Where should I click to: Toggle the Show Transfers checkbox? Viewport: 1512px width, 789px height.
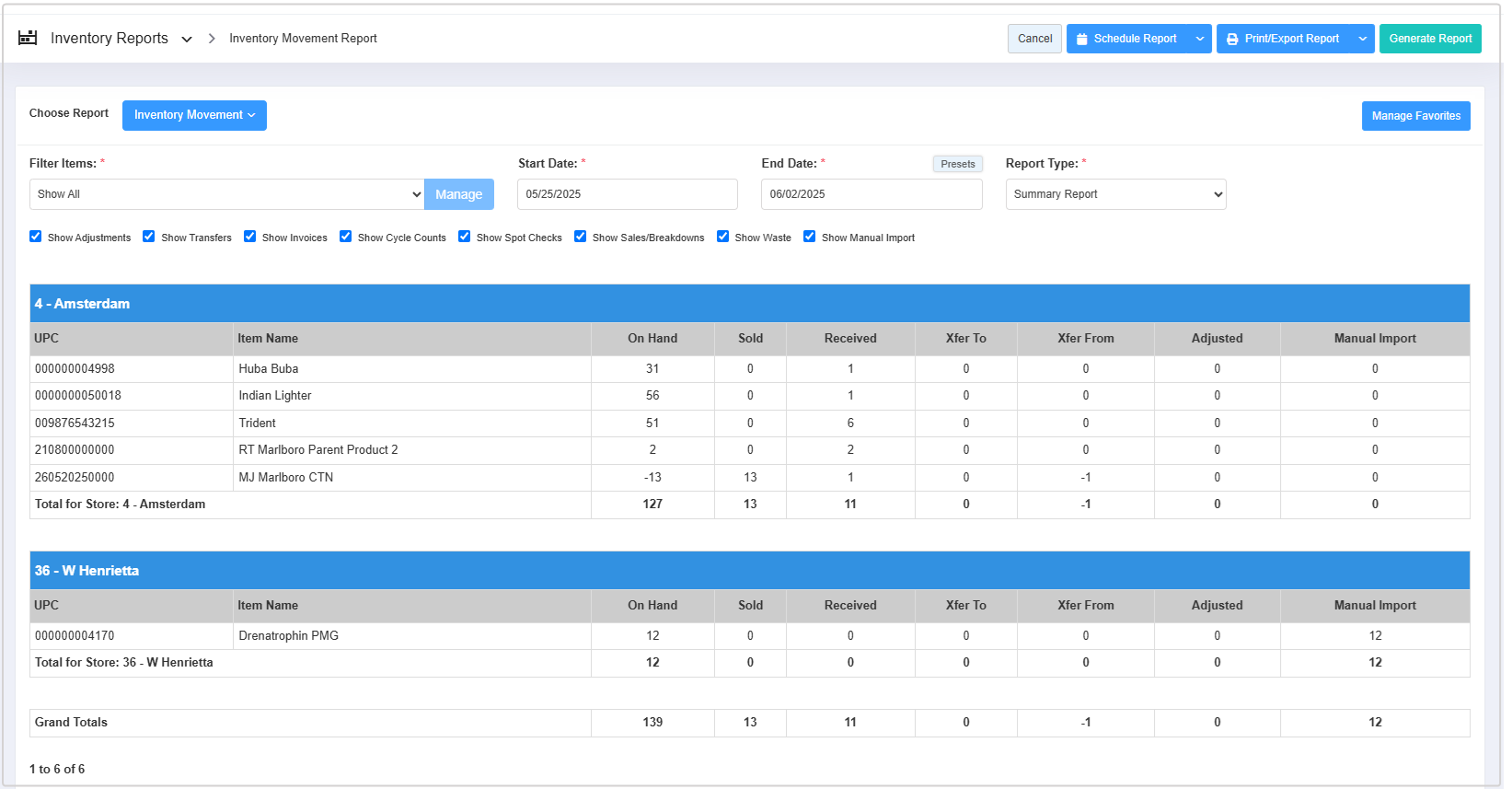click(149, 237)
